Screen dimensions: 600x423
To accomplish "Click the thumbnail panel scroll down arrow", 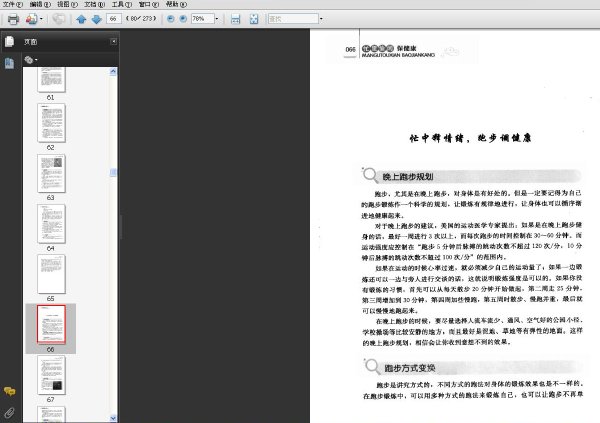I will click(113, 418).
